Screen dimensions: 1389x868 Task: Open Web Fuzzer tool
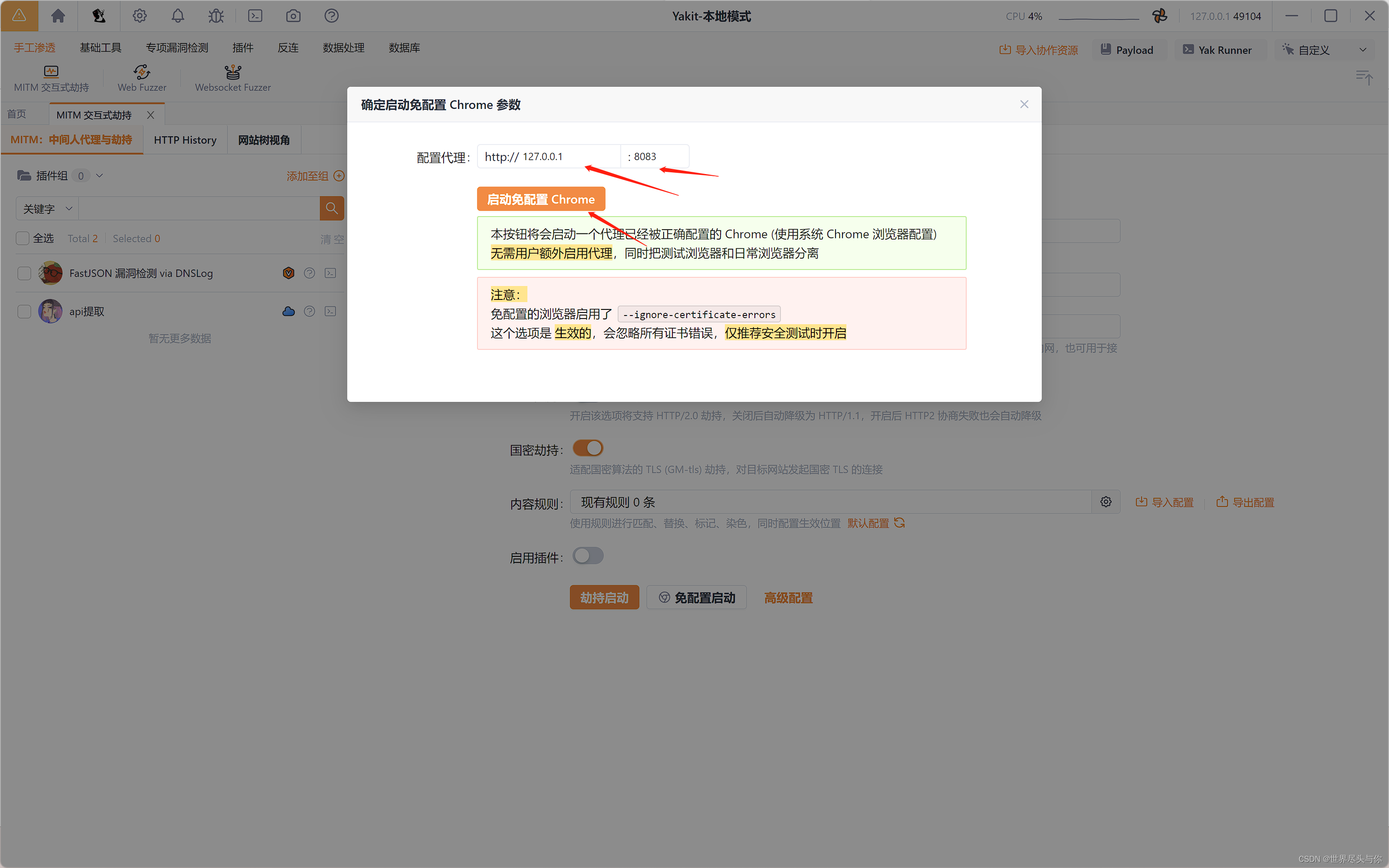pos(141,78)
